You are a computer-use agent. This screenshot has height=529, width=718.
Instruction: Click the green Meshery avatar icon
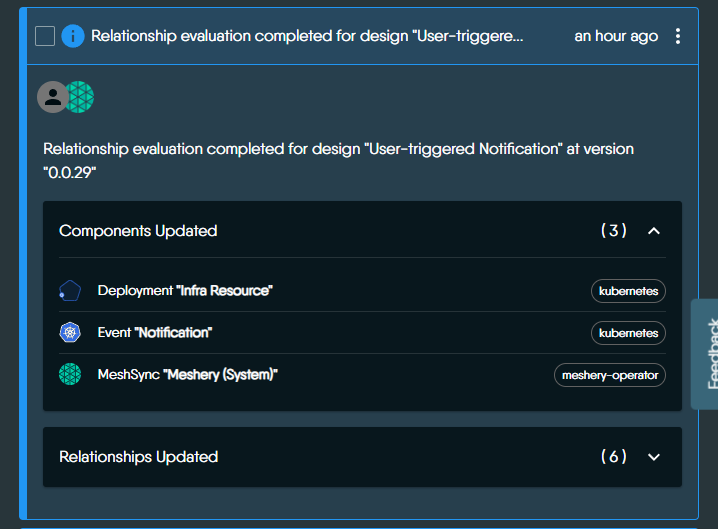(x=79, y=97)
